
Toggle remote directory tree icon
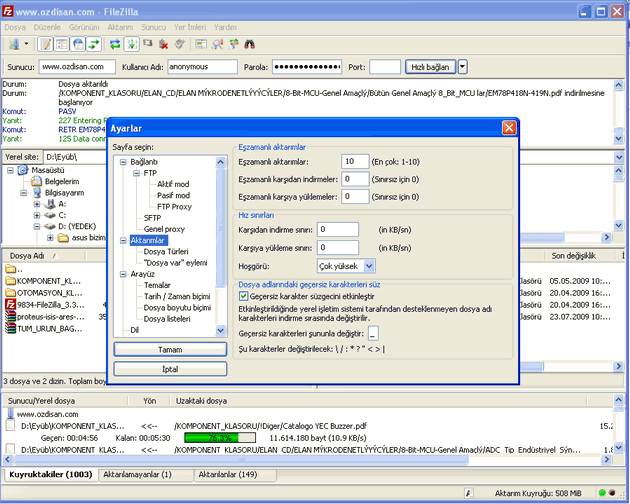(x=78, y=44)
